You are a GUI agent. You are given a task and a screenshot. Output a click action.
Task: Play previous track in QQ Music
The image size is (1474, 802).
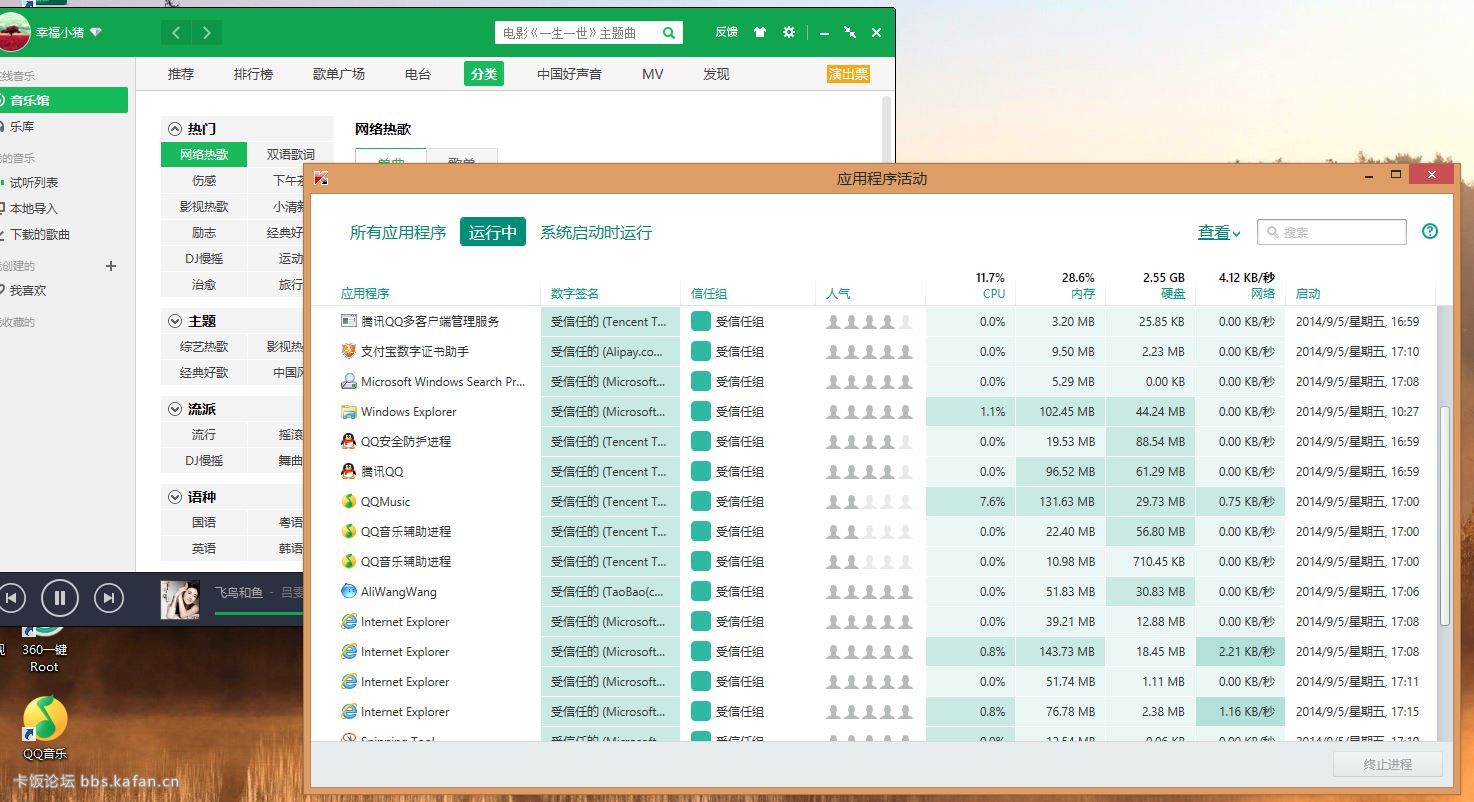12,598
